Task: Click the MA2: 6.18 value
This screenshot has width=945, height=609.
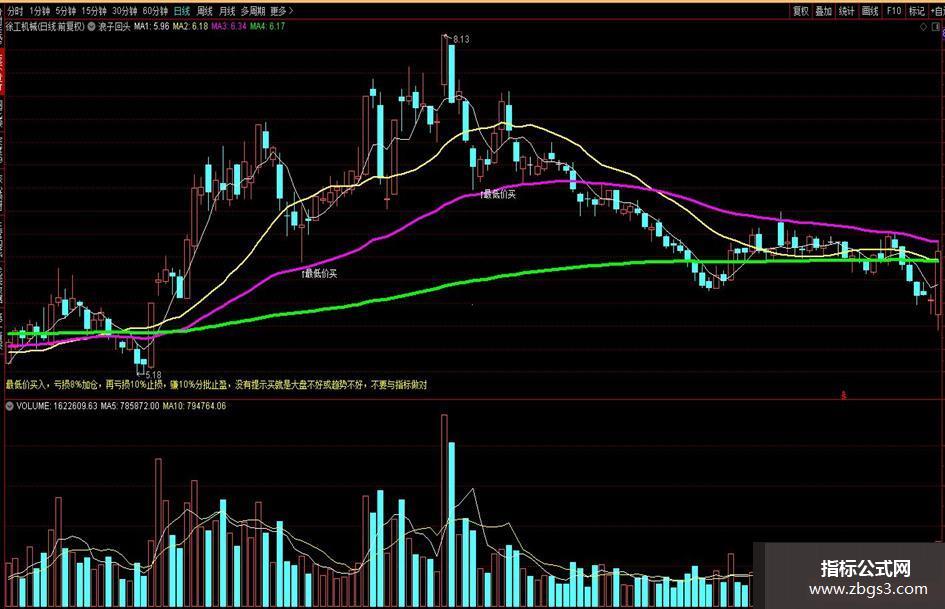Action: pos(190,27)
